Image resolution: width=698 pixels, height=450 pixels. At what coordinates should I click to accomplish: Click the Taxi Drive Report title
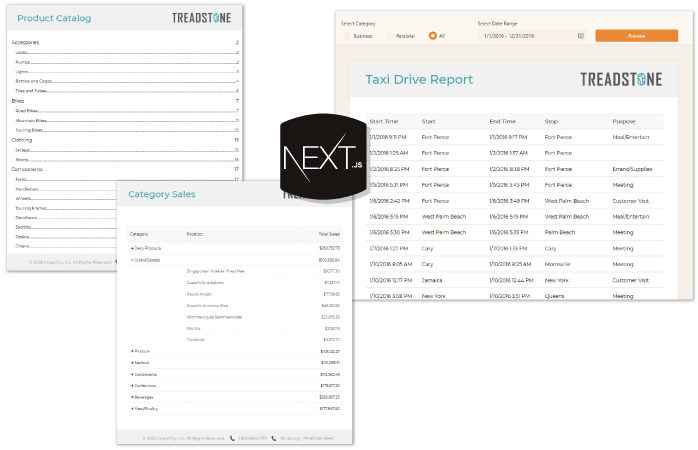point(419,80)
